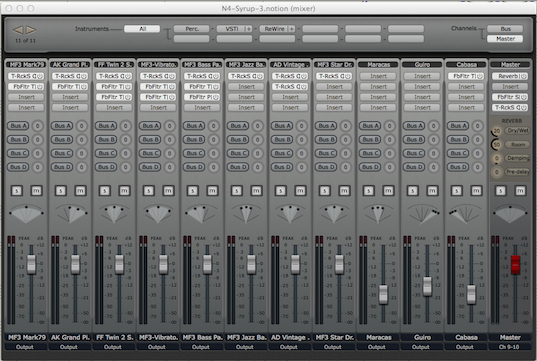Click the Reverb Pre-delay knob
The height and width of the screenshot is (361, 537).
pyautogui.click(x=497, y=172)
